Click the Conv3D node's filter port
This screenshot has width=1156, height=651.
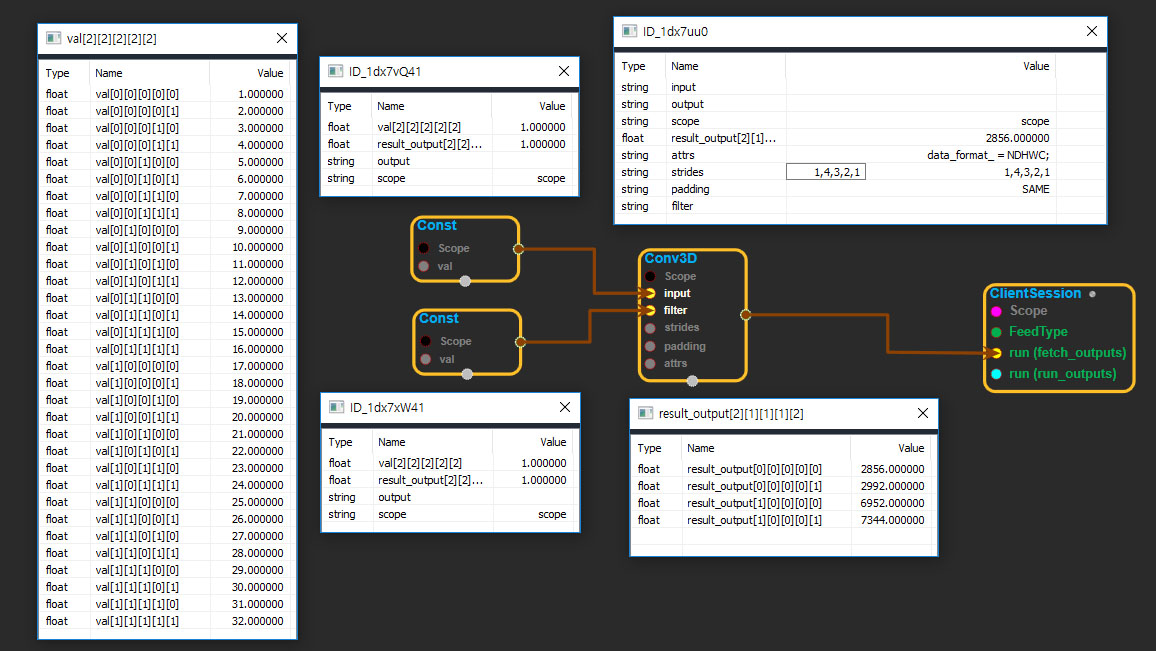(651, 310)
